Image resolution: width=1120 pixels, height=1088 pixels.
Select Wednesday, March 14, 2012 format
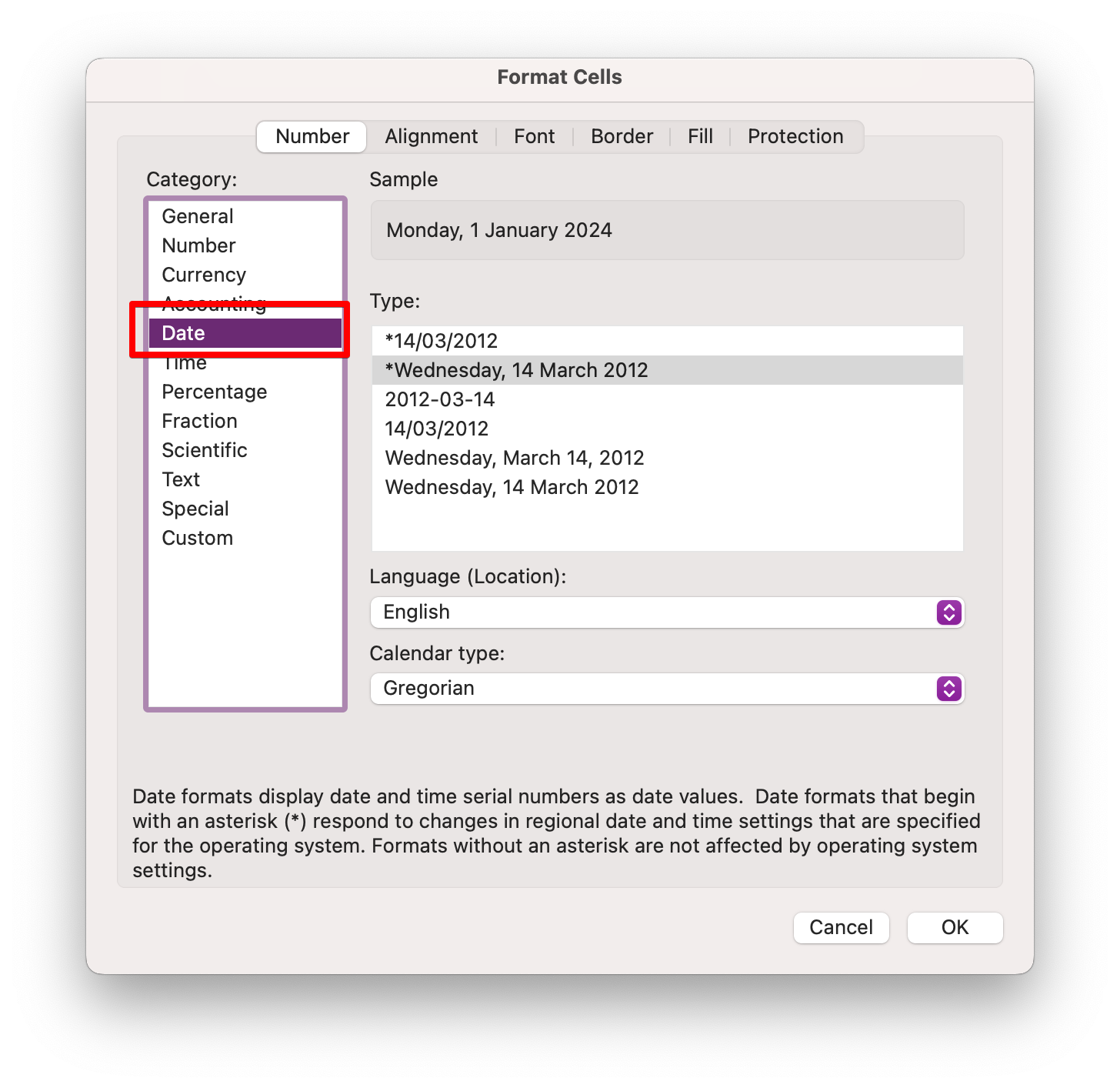[515, 458]
